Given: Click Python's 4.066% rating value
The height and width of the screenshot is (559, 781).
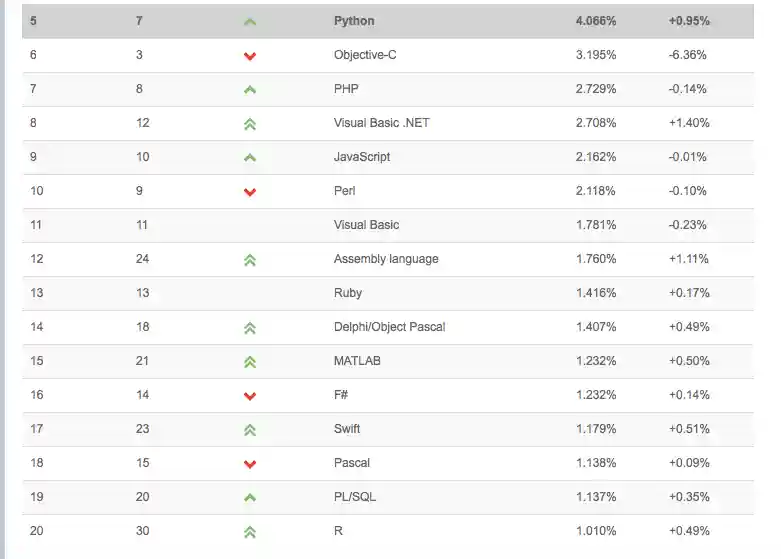Looking at the screenshot, I should pos(596,21).
